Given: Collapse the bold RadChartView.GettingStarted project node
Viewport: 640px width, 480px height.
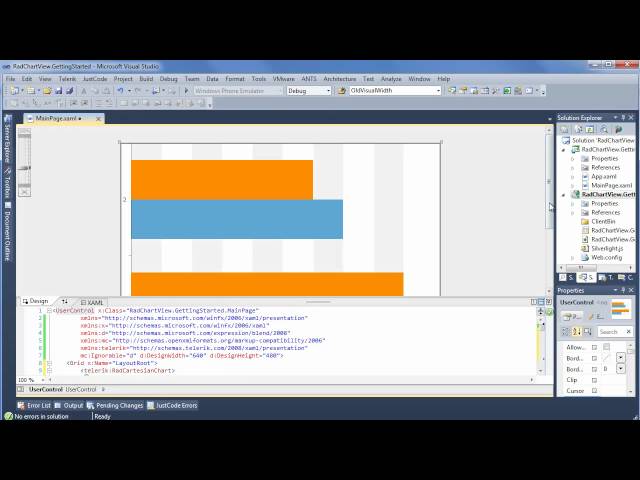Looking at the screenshot, I should click(x=564, y=195).
